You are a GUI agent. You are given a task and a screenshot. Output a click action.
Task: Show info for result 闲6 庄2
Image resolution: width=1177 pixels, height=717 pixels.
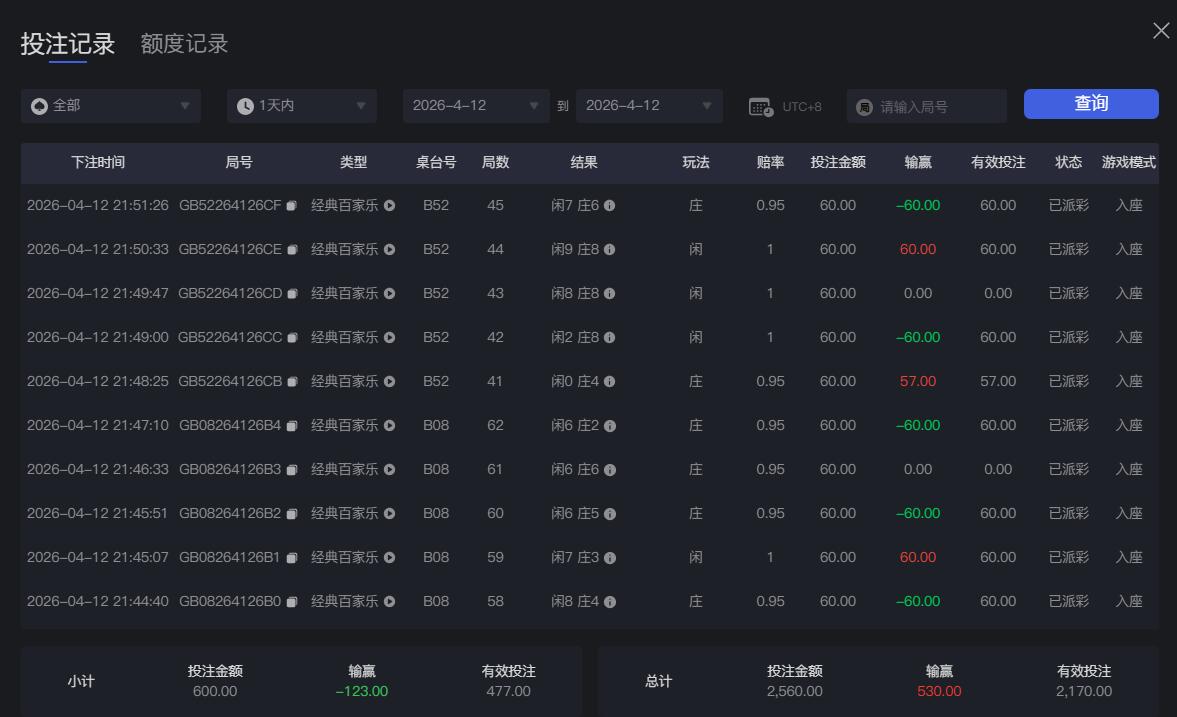[611, 425]
